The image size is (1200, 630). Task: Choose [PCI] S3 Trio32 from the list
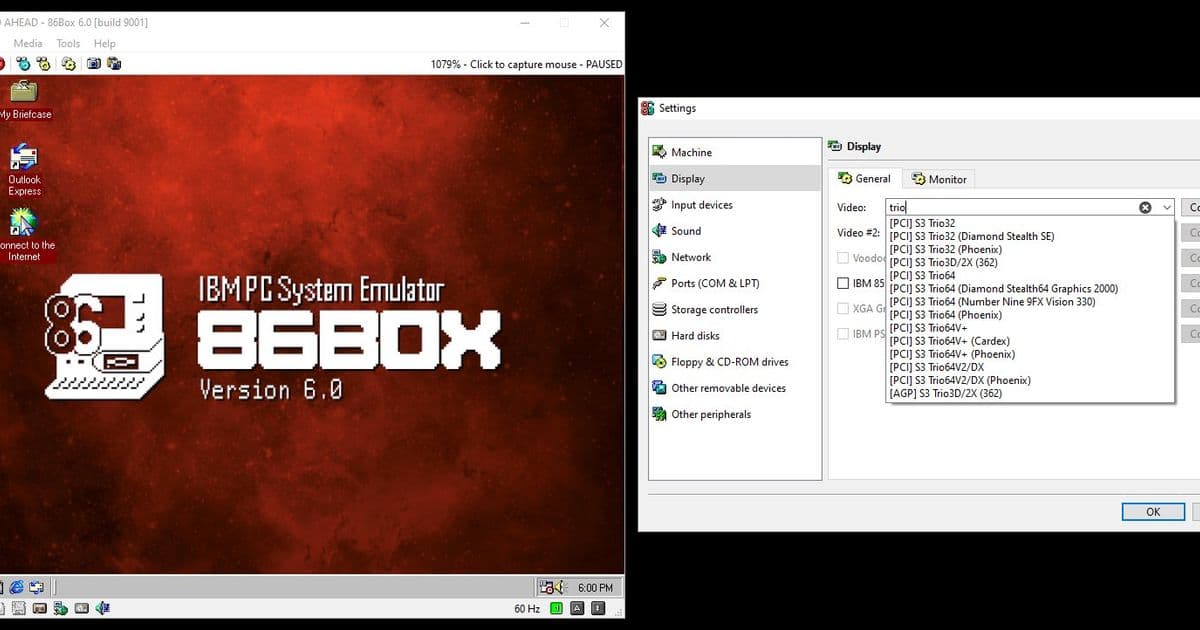pyautogui.click(x=1030, y=223)
